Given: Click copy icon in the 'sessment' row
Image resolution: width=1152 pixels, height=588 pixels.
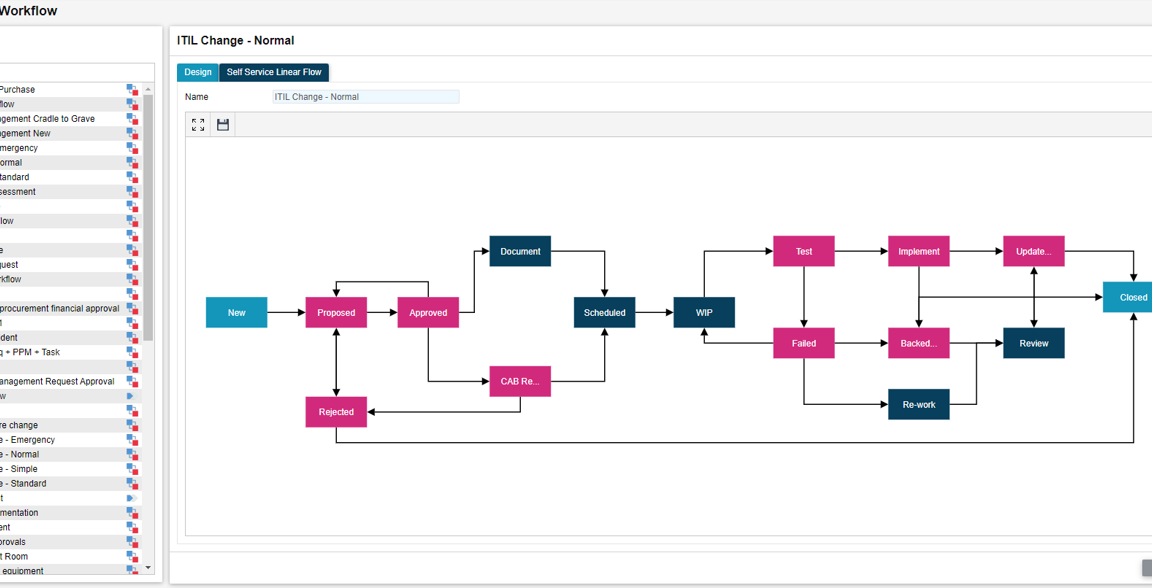Looking at the screenshot, I should [132, 192].
